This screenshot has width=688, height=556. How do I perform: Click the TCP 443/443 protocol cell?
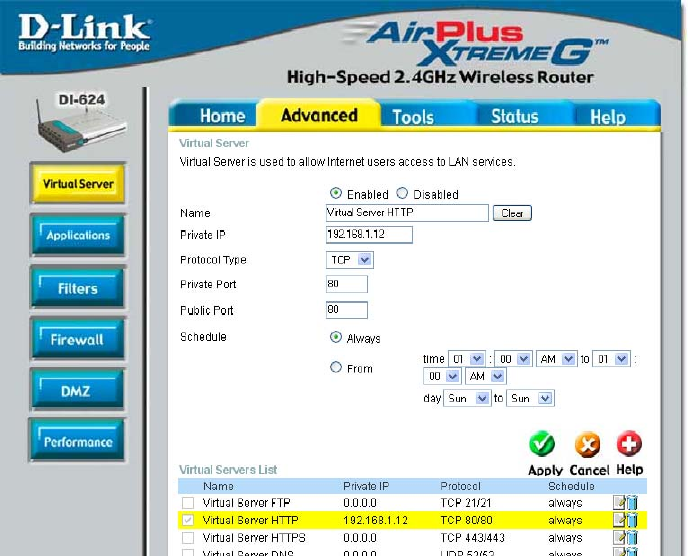(473, 538)
